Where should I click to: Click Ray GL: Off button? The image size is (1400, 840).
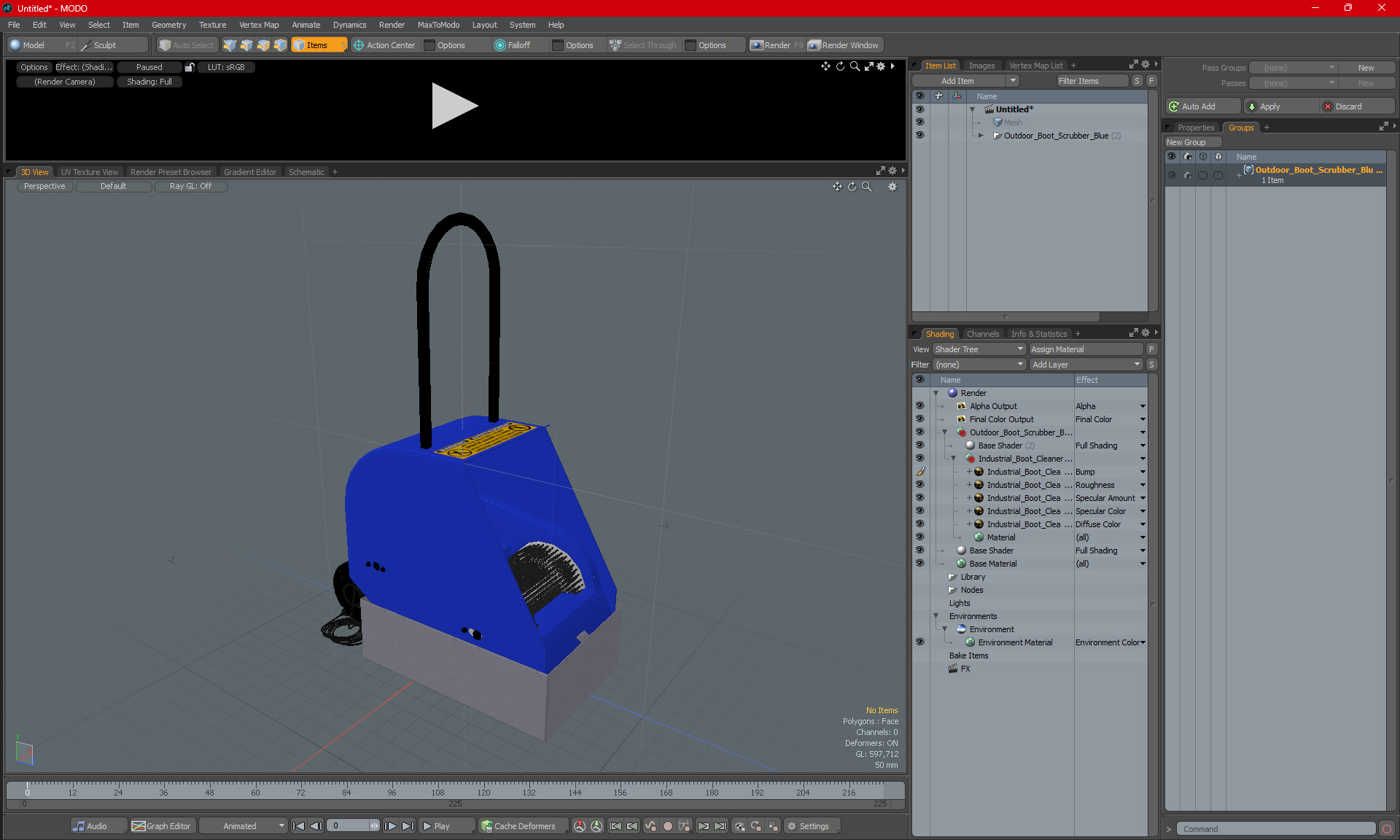(190, 187)
